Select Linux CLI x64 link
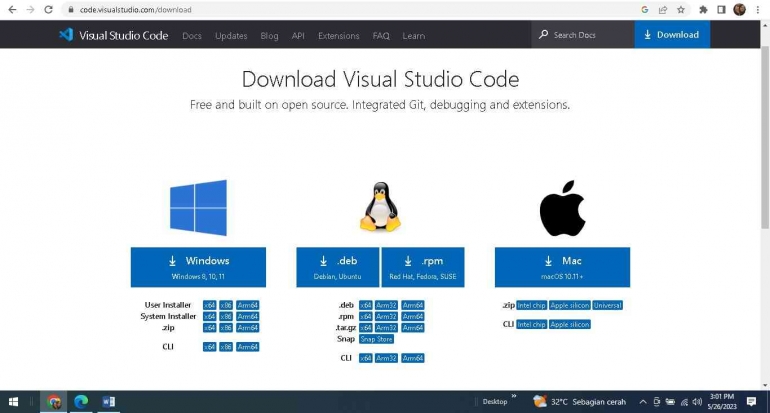 365,358
